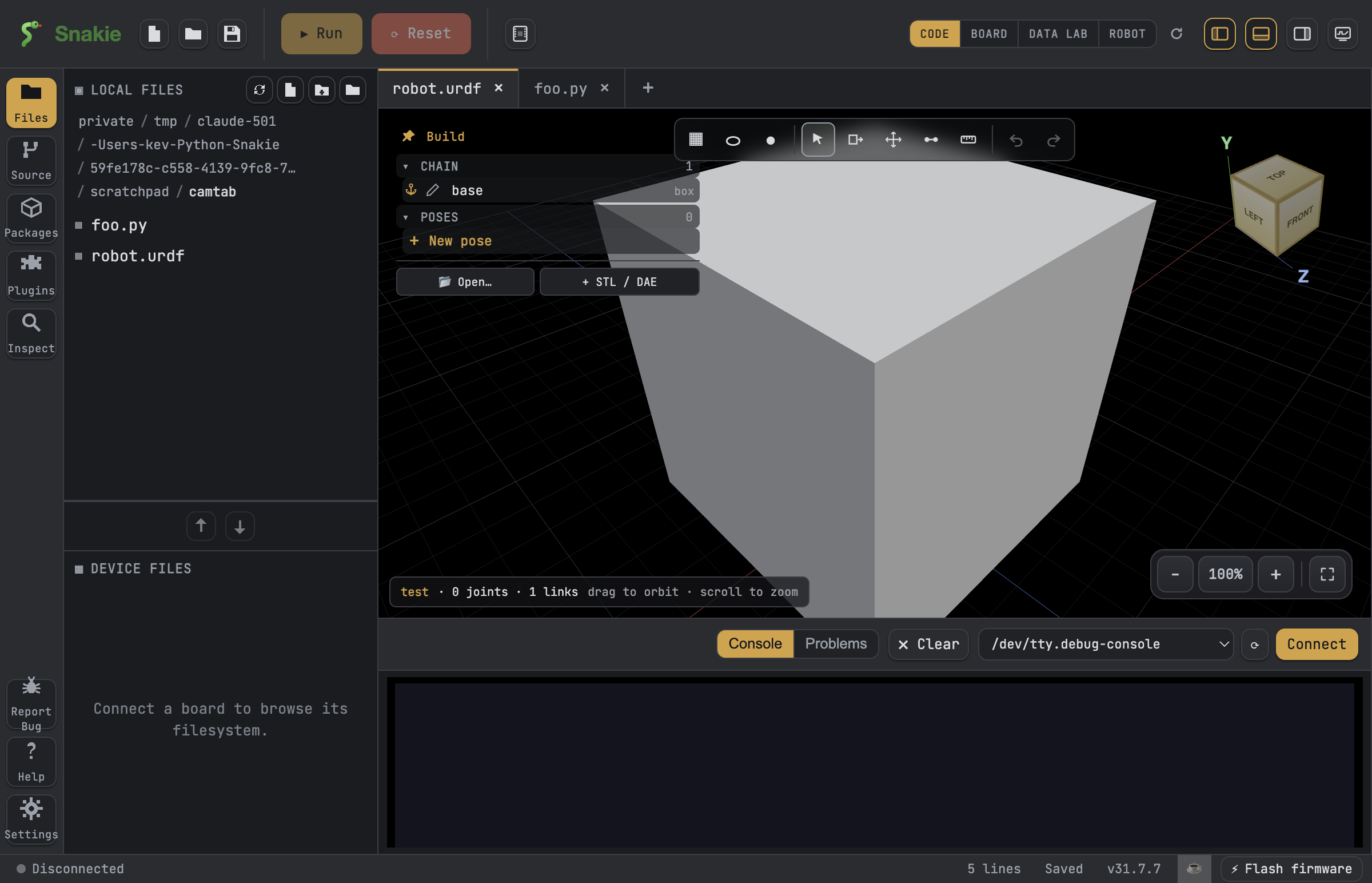Image resolution: width=1372 pixels, height=883 pixels.
Task: Refresh the local files list
Action: (x=260, y=90)
